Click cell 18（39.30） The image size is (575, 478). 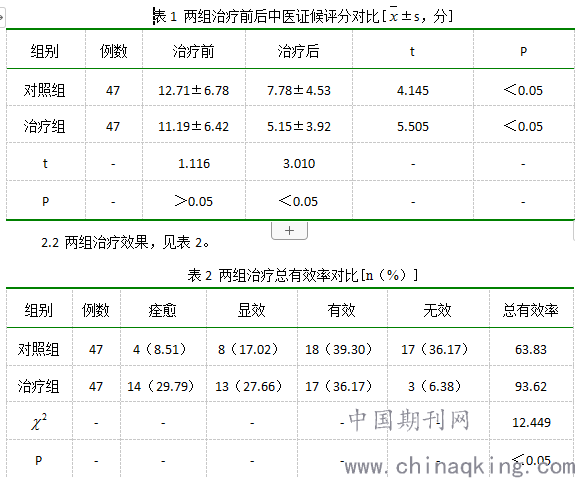(x=338, y=349)
